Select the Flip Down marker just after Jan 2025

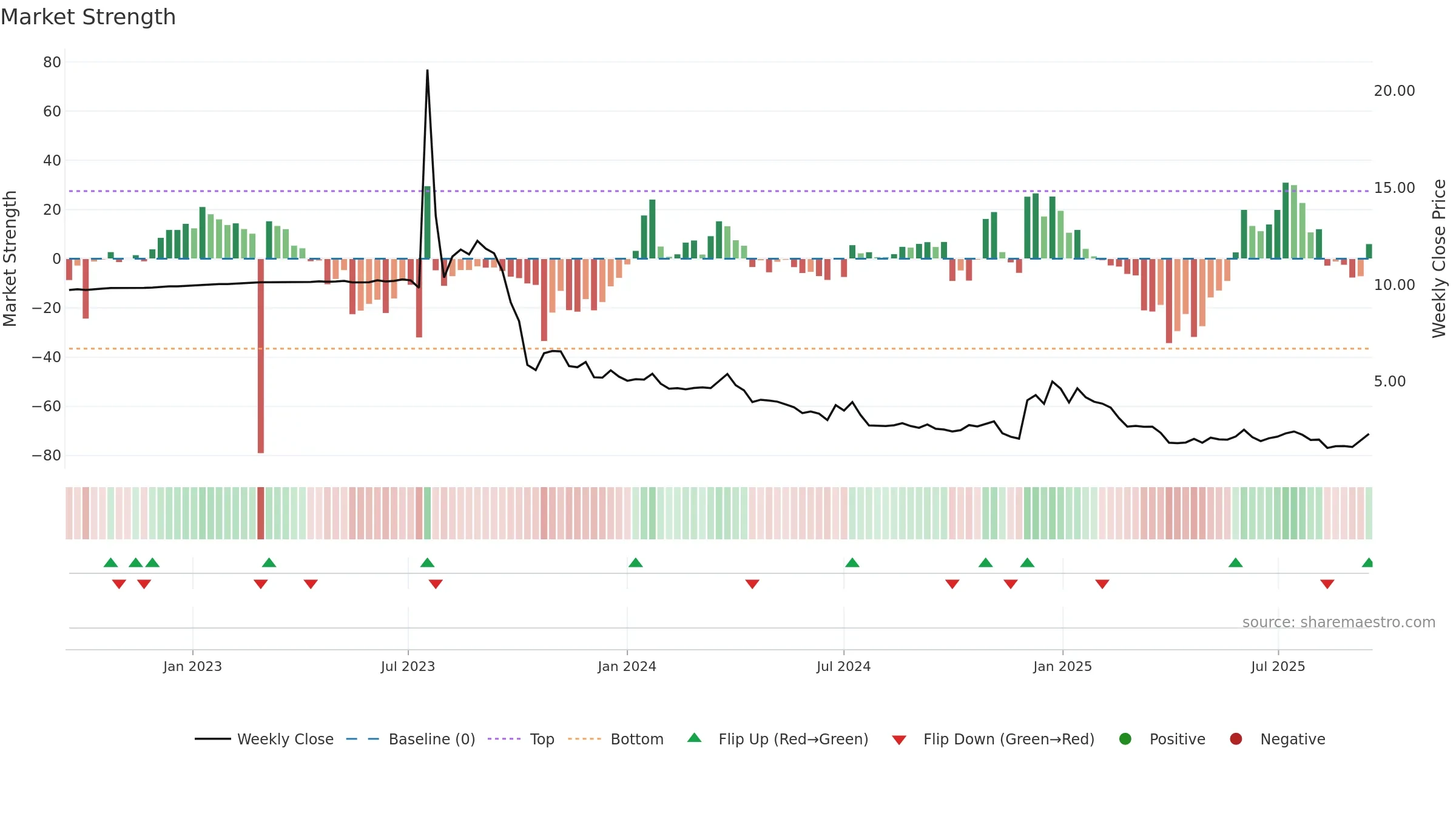1102,584
